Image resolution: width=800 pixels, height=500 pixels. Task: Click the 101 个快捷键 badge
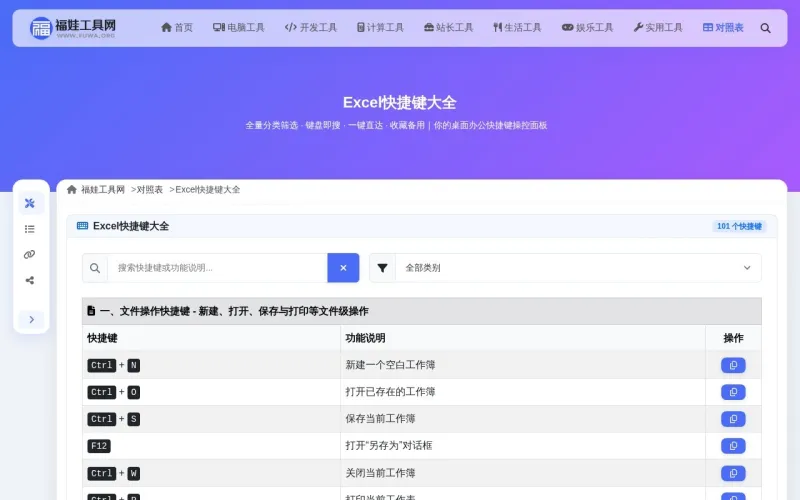click(739, 227)
